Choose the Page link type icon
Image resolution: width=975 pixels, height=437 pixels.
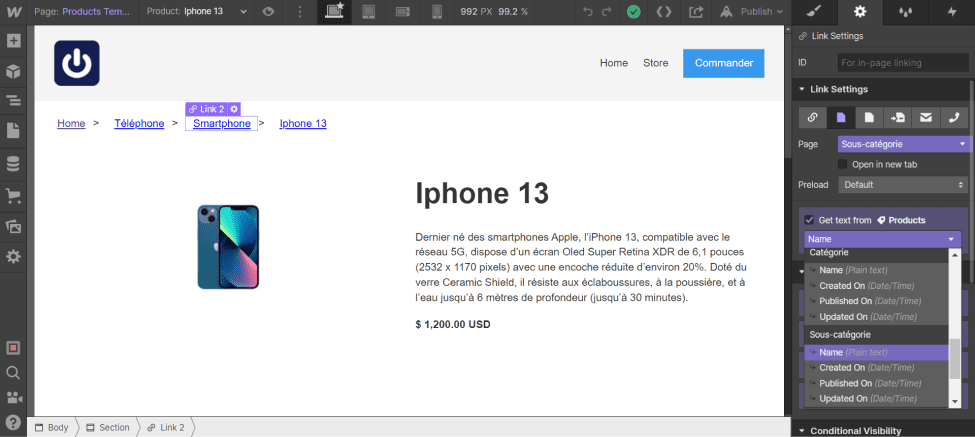[x=841, y=117]
